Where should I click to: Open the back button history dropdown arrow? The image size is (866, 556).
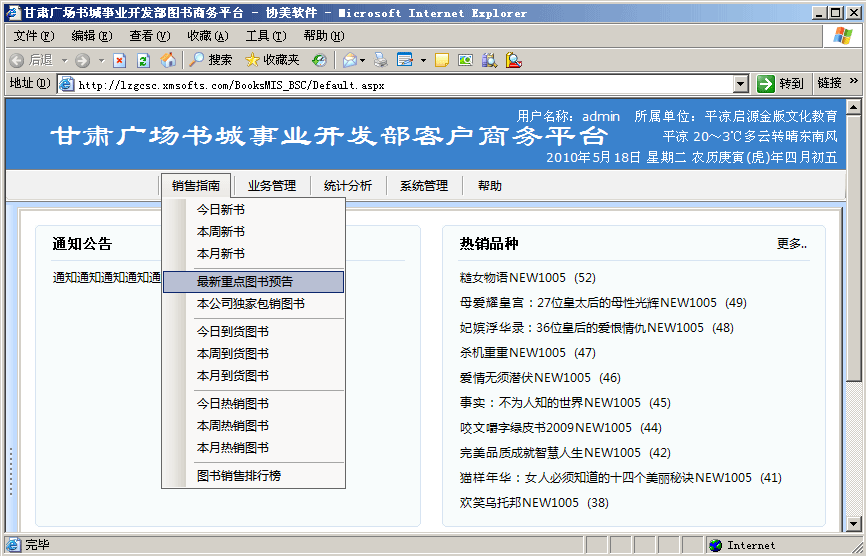click(x=62, y=61)
